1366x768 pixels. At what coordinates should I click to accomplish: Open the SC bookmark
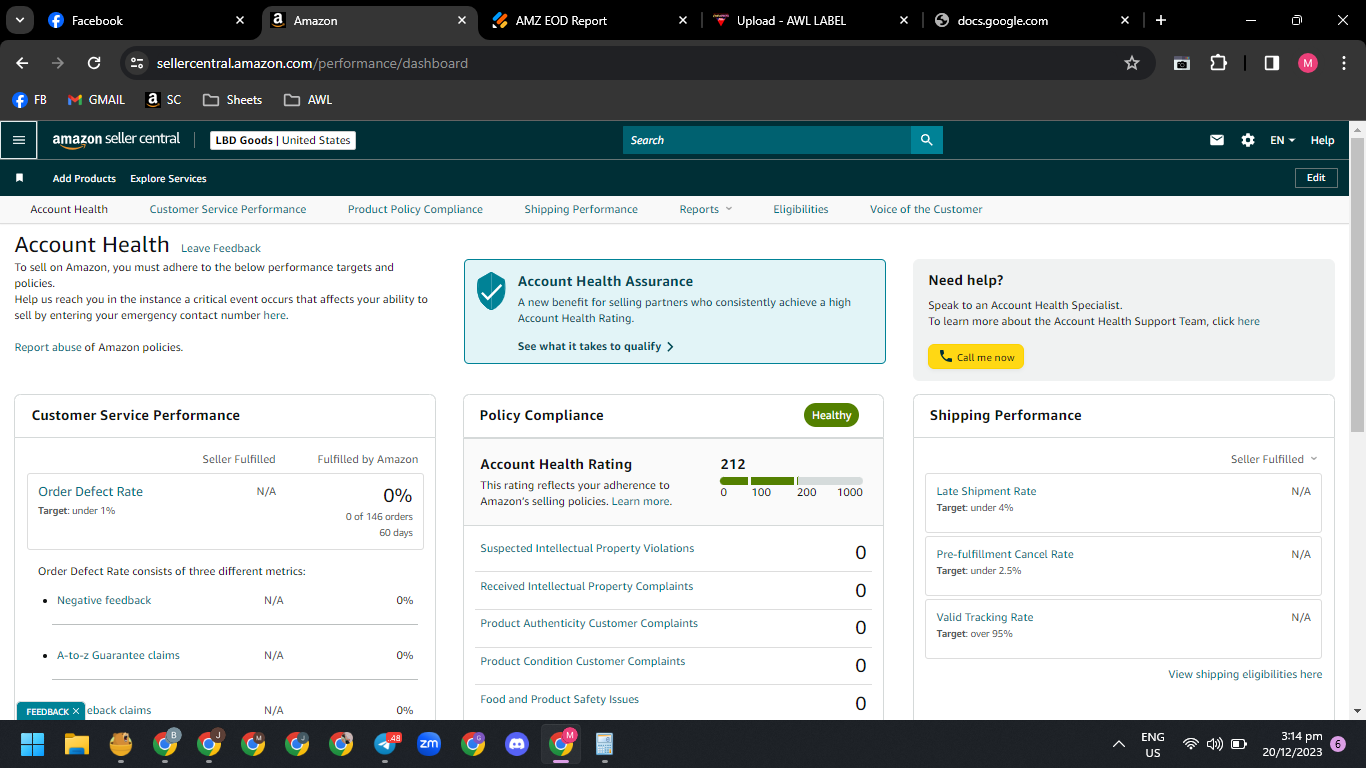point(164,100)
